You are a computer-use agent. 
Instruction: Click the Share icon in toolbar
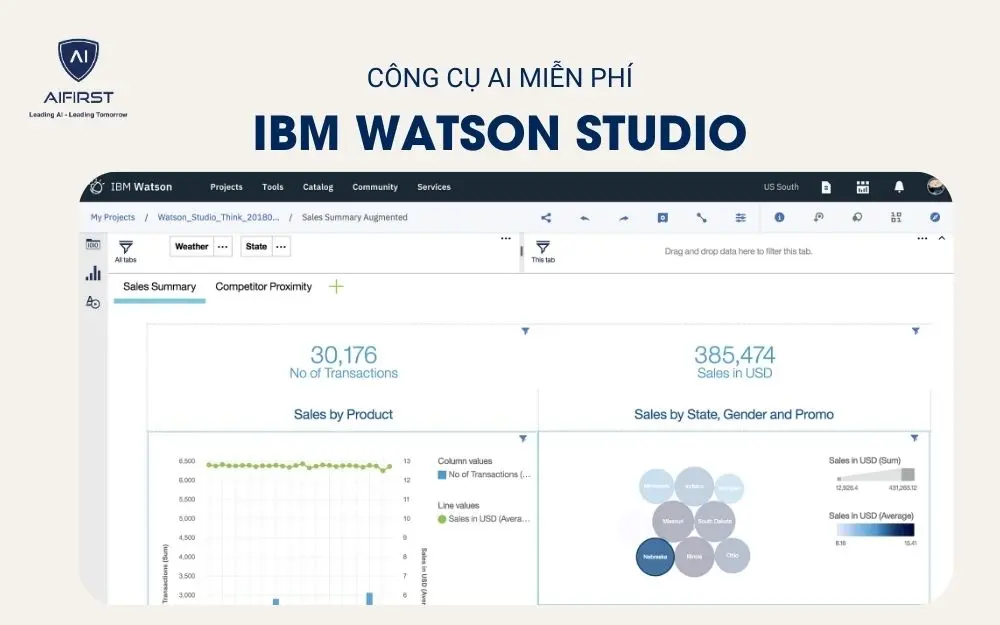click(x=546, y=217)
